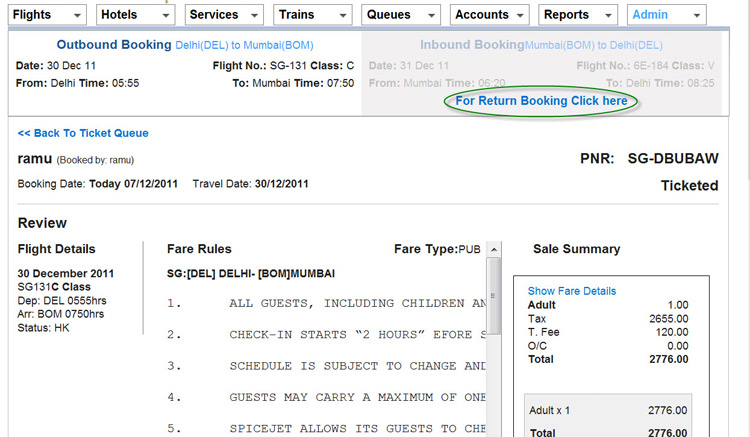
Task: Show Fare Details in Sale Summary
Action: coord(572,291)
